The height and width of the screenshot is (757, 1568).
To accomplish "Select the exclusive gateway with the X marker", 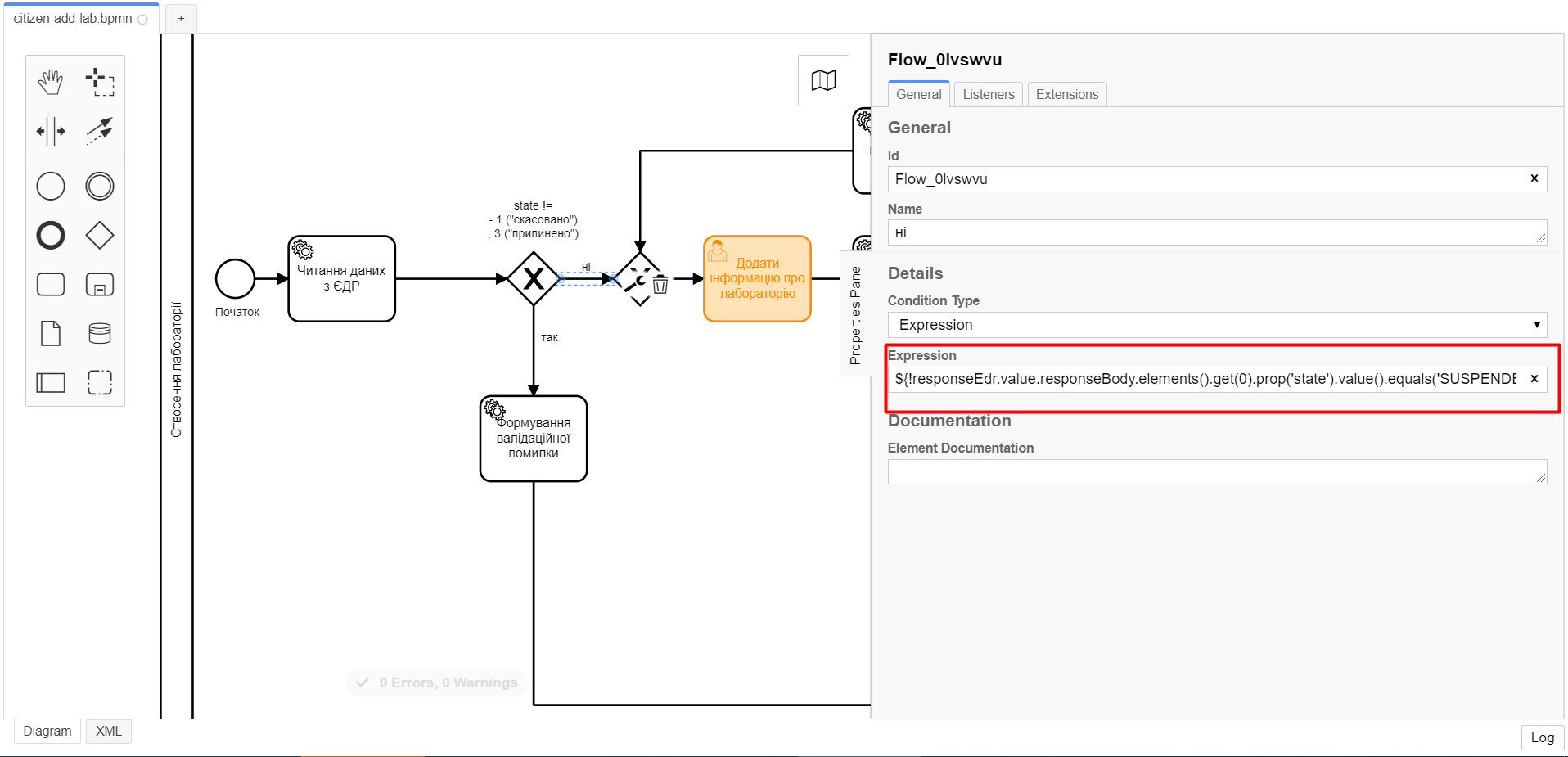I will click(534, 279).
